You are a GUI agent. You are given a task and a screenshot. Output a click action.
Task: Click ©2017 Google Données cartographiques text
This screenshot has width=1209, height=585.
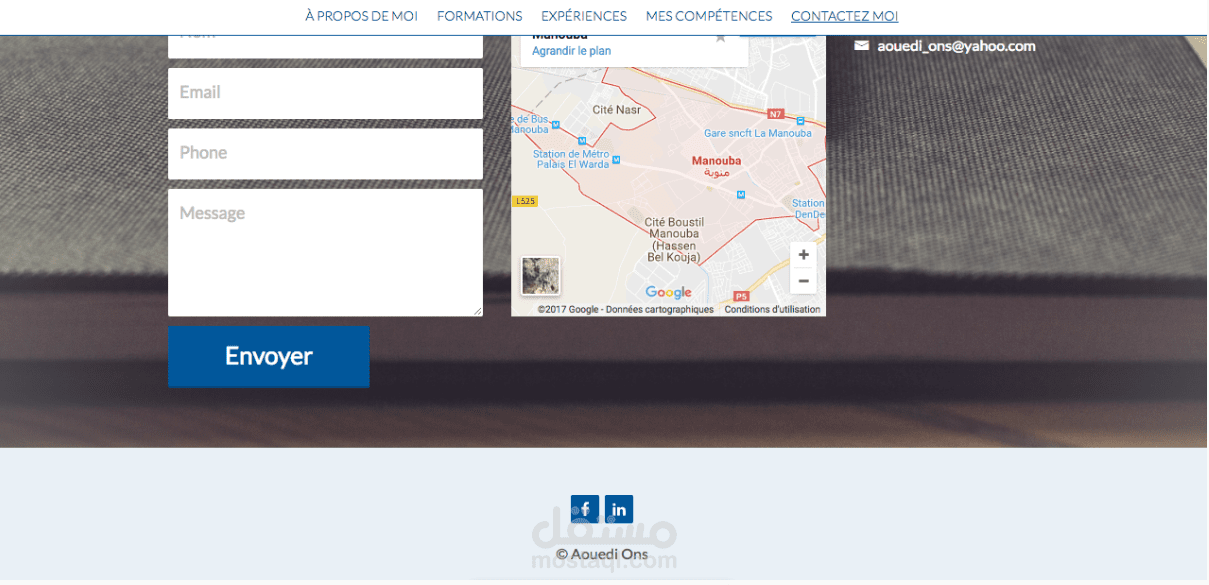tap(626, 309)
